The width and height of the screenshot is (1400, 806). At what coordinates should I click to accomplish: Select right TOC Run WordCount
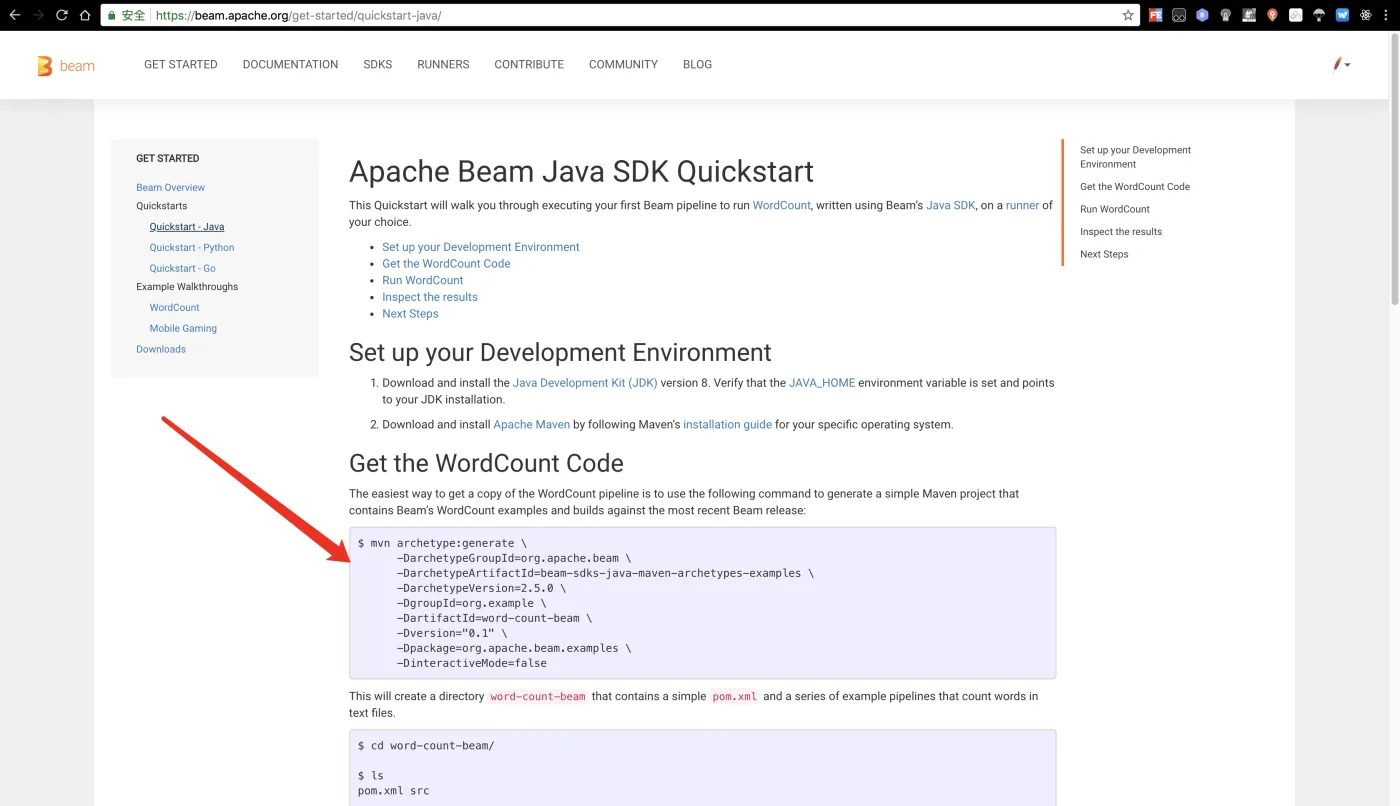(x=1115, y=210)
